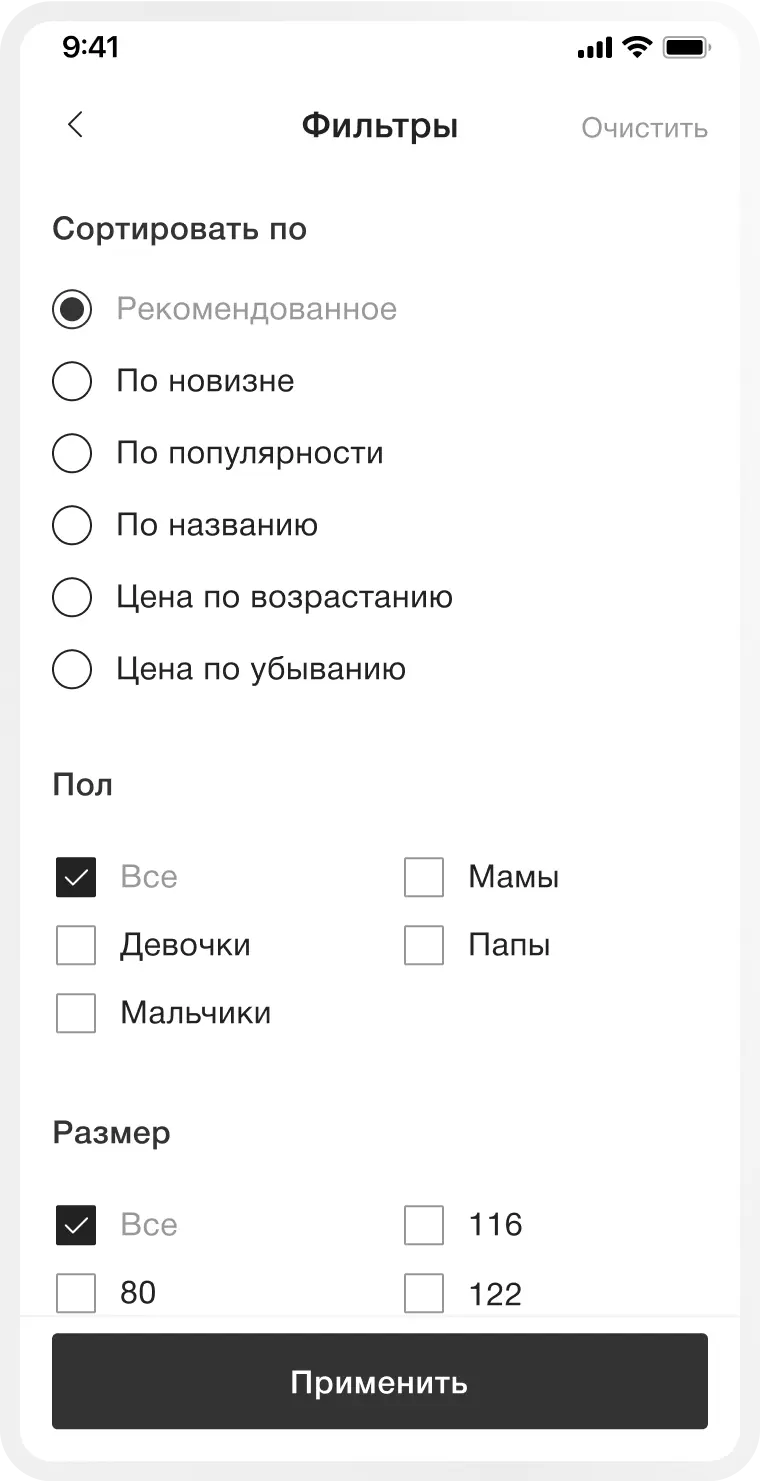Select the По новизне sort option
This screenshot has height=1481, width=760.
coord(72,381)
